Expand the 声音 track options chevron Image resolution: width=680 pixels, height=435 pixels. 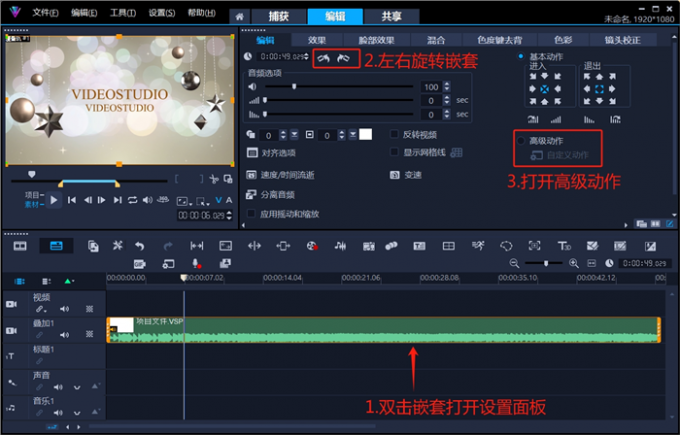coord(77,387)
